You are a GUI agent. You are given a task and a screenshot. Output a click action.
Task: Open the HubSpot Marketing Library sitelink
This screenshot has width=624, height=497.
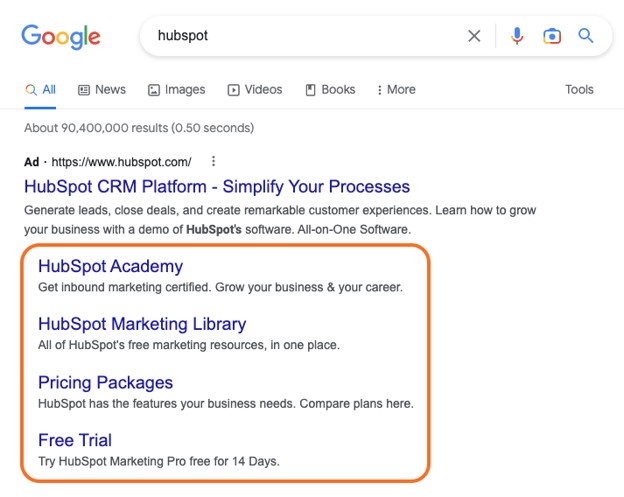(x=142, y=324)
